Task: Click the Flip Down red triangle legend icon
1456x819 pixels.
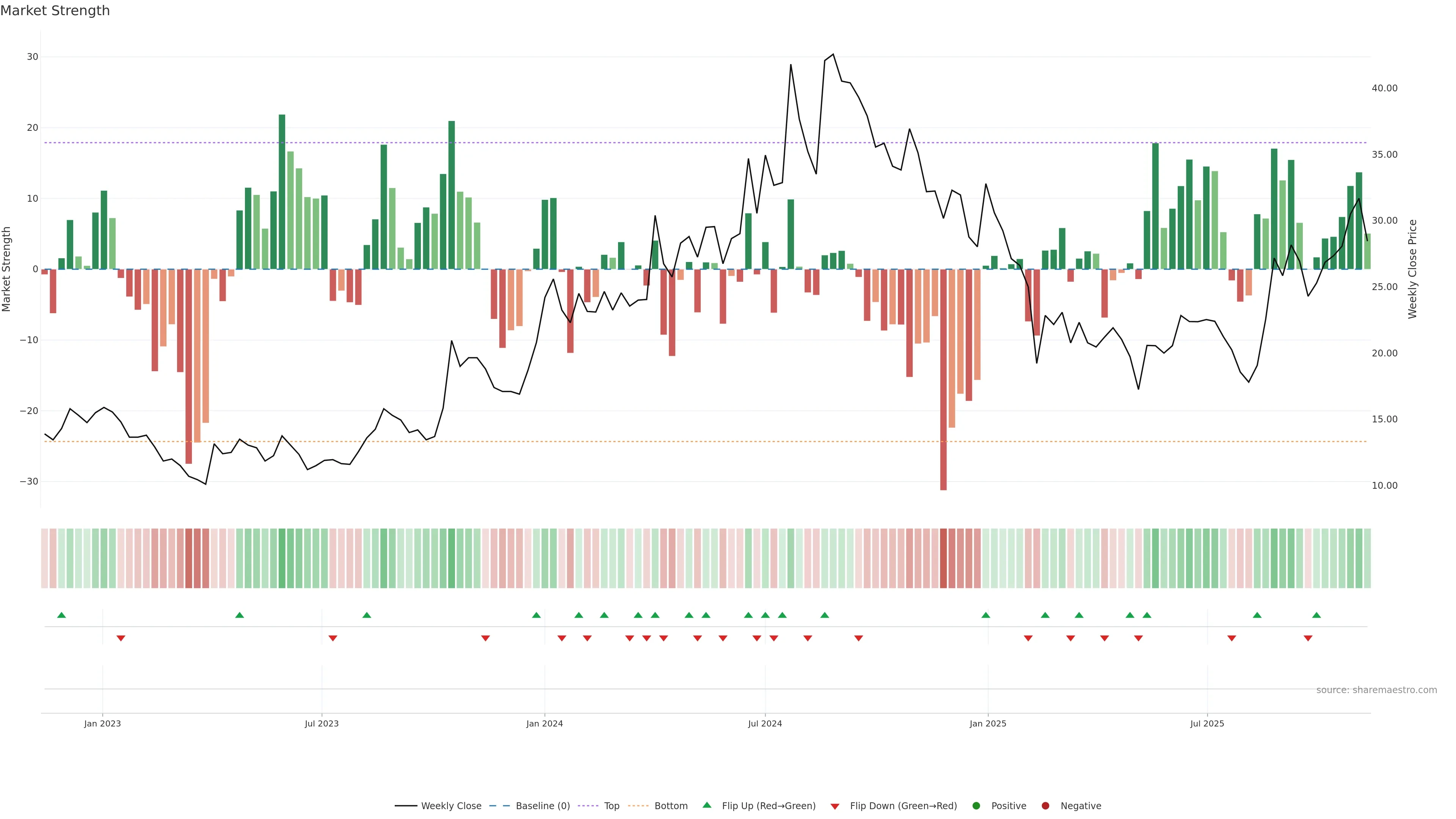Action: (x=835, y=806)
